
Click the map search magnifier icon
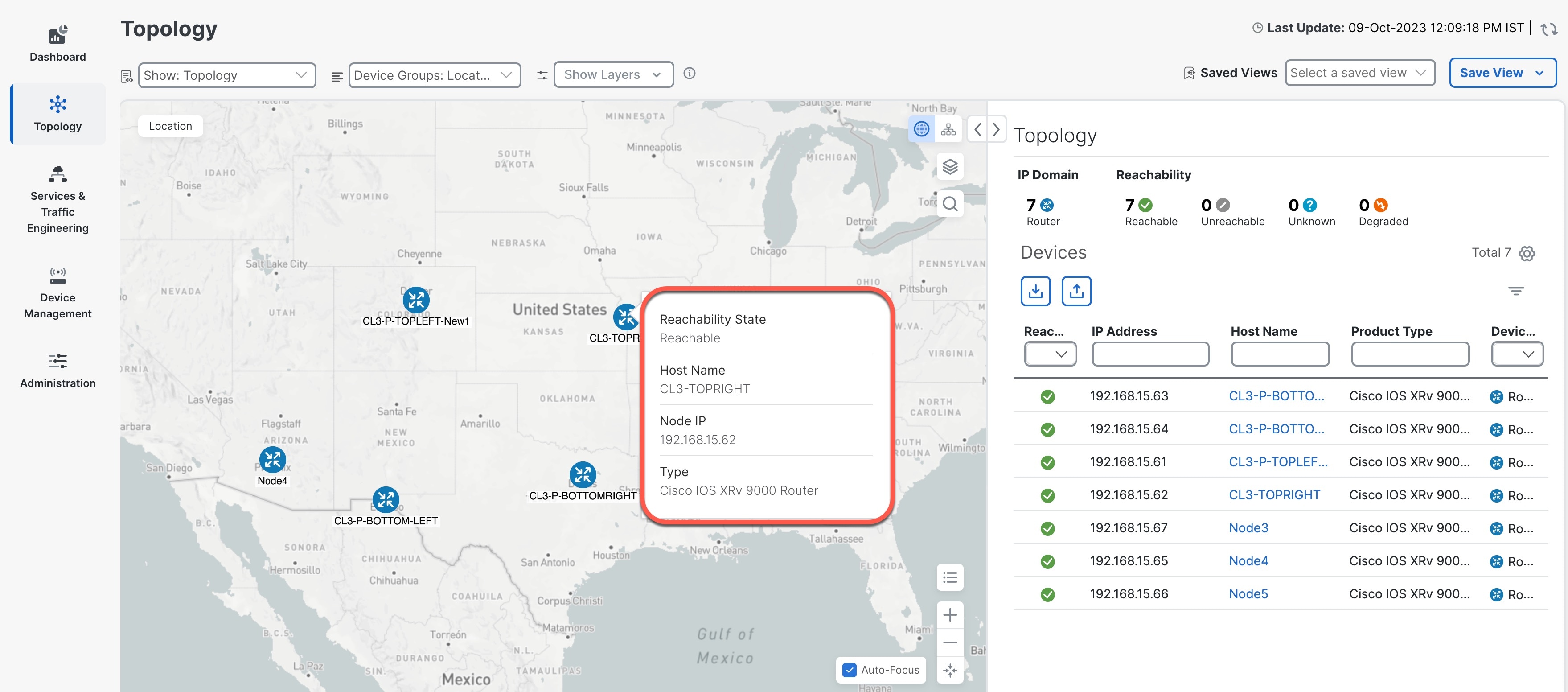point(949,204)
